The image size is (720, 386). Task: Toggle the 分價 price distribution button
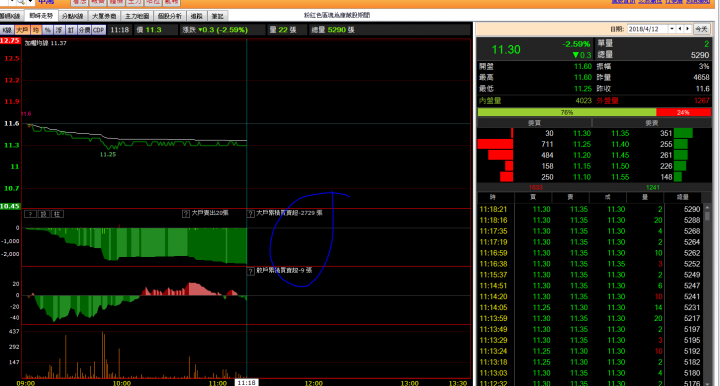[84, 30]
